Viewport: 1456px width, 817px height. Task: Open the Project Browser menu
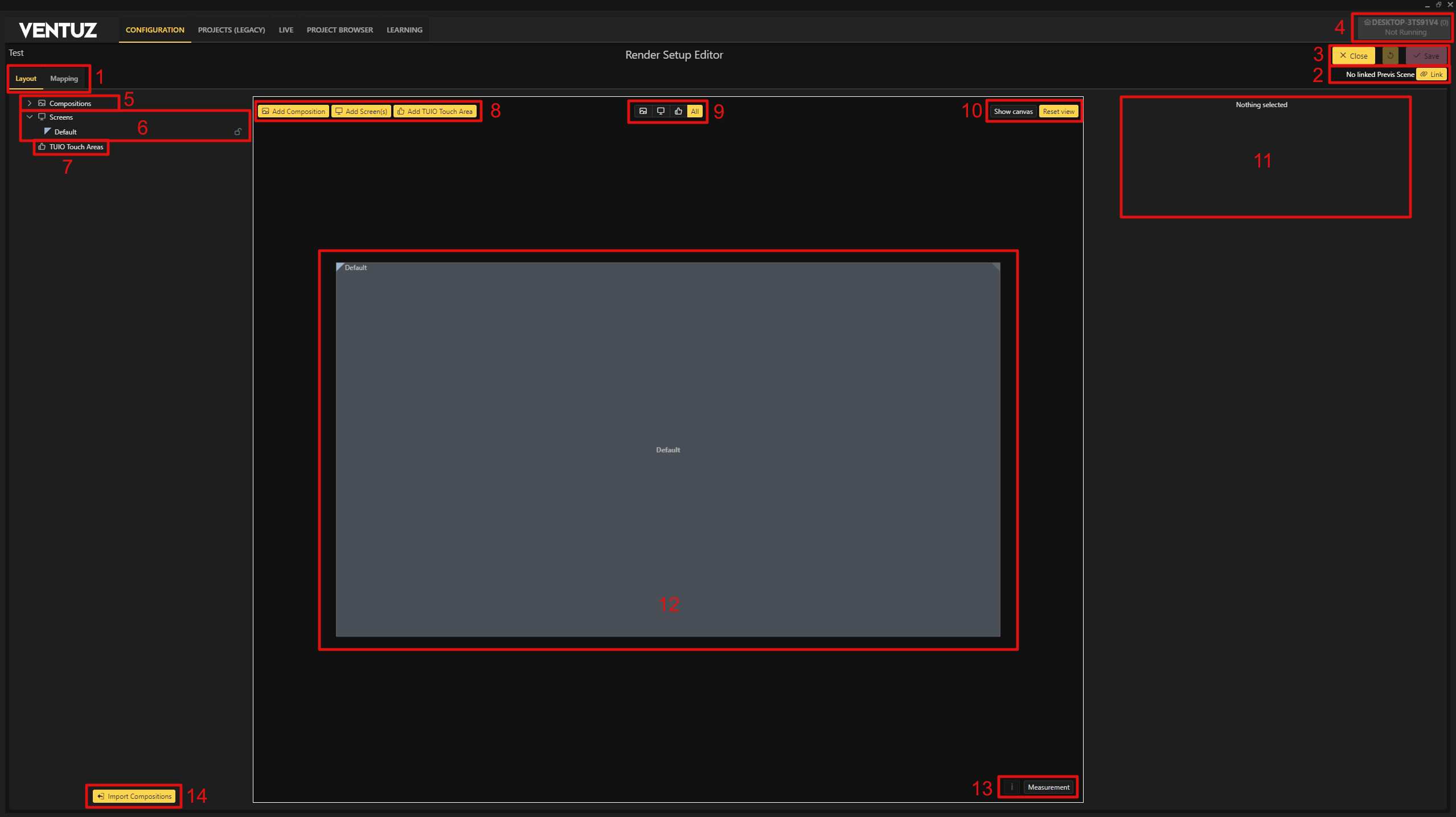339,30
